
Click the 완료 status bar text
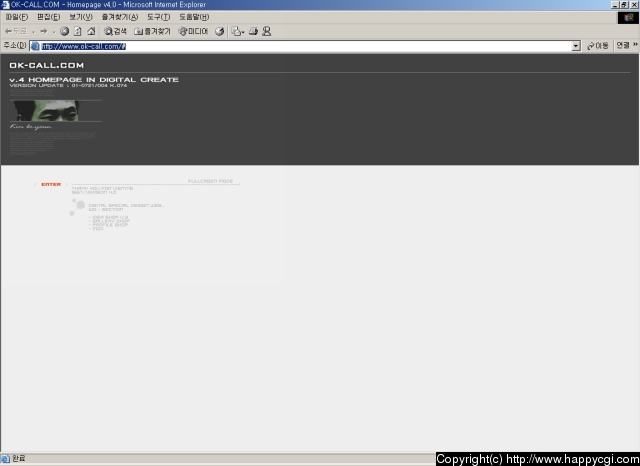(18, 458)
